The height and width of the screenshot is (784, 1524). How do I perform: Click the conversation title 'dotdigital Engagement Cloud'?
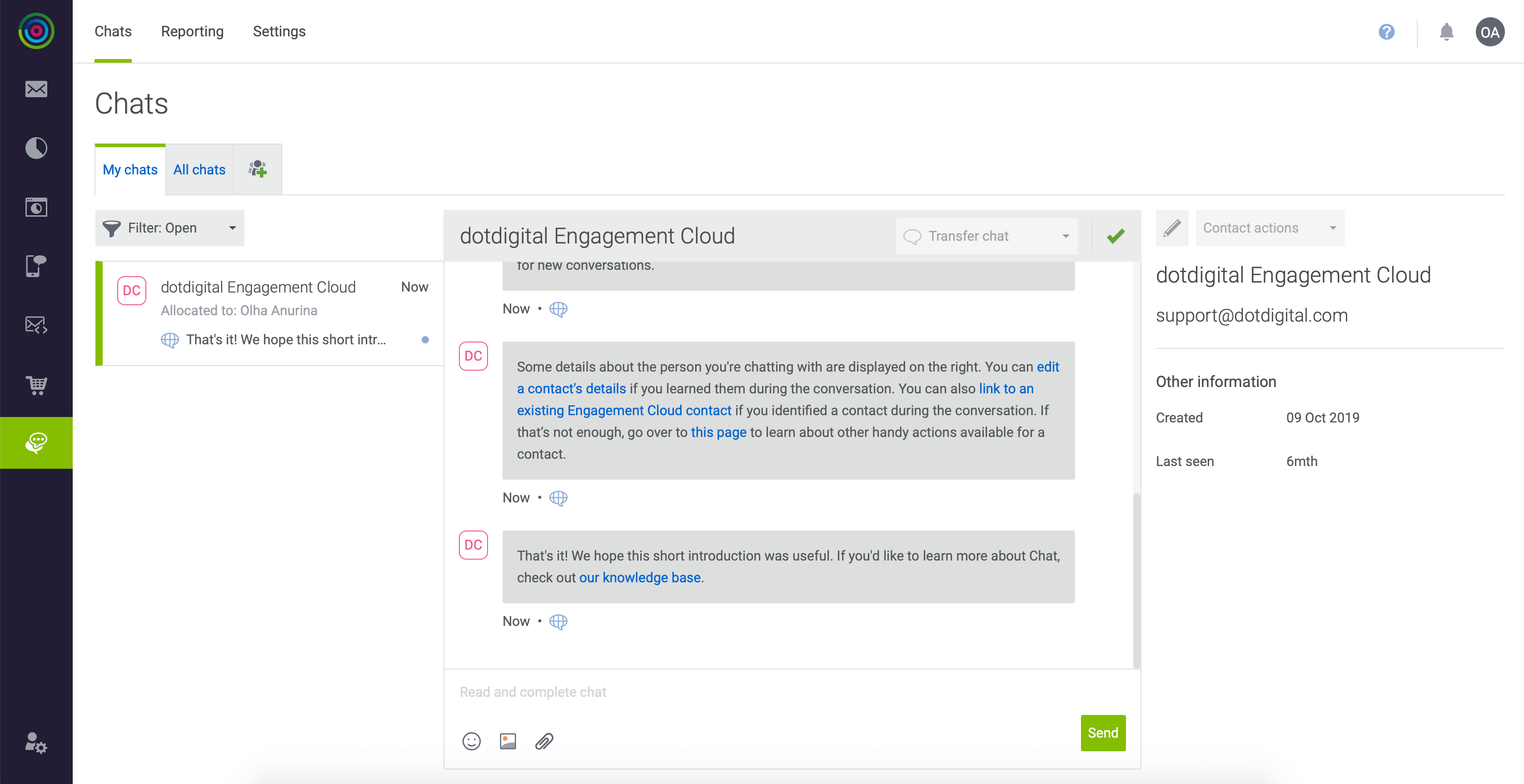(x=597, y=236)
